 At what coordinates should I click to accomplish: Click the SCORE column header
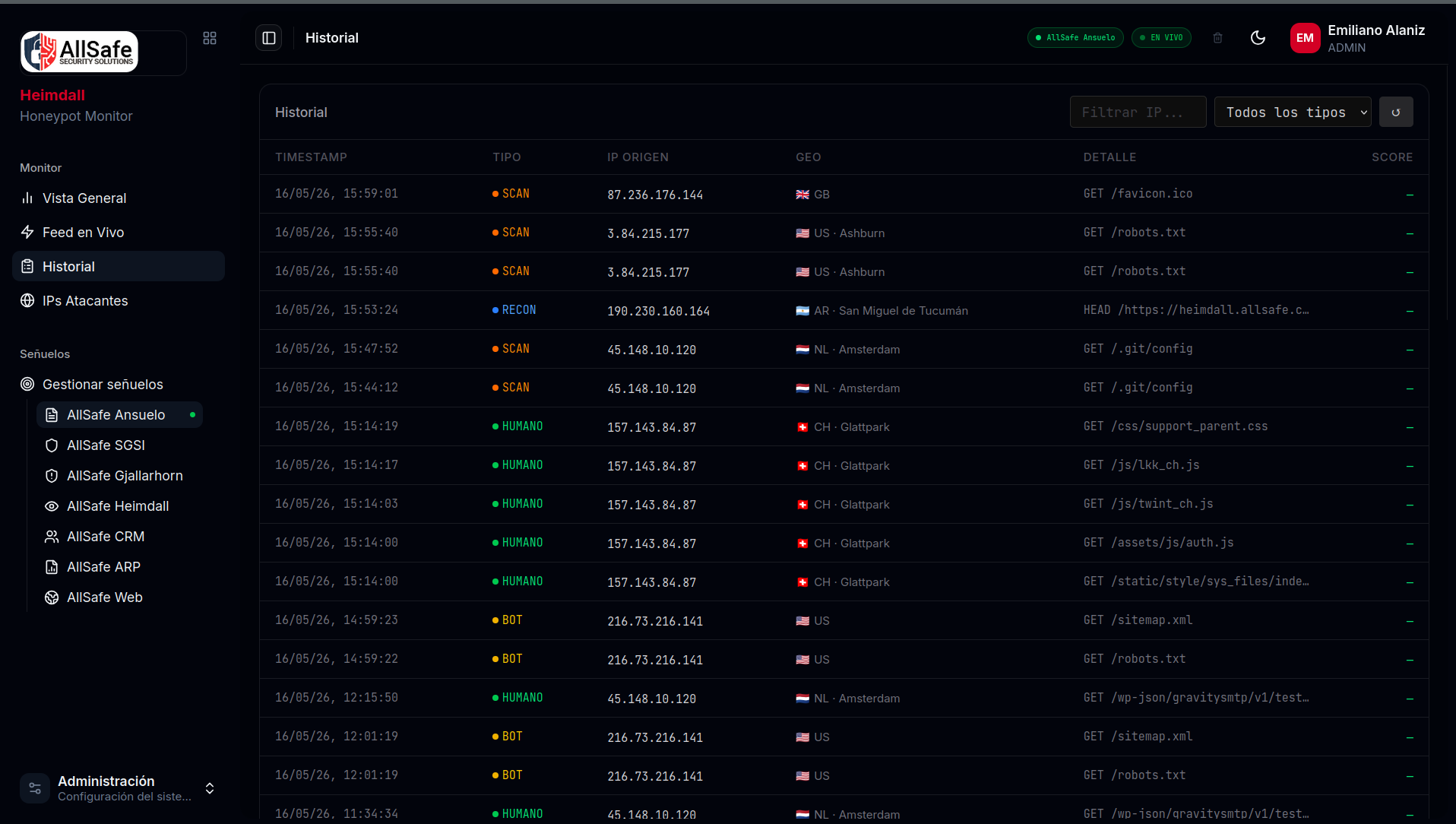click(1392, 157)
